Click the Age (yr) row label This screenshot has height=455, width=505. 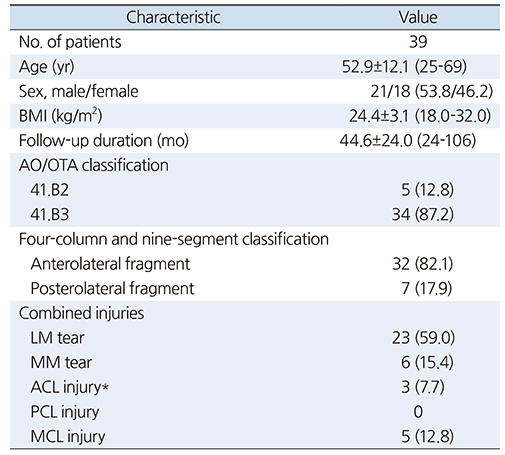pos(47,67)
